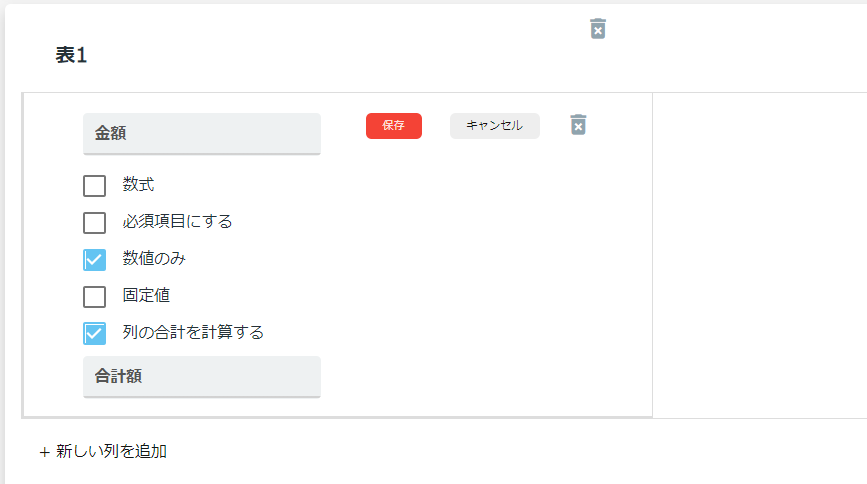Click the 列の合計を計算する label text
The height and width of the screenshot is (484, 867).
pyautogui.click(x=193, y=332)
